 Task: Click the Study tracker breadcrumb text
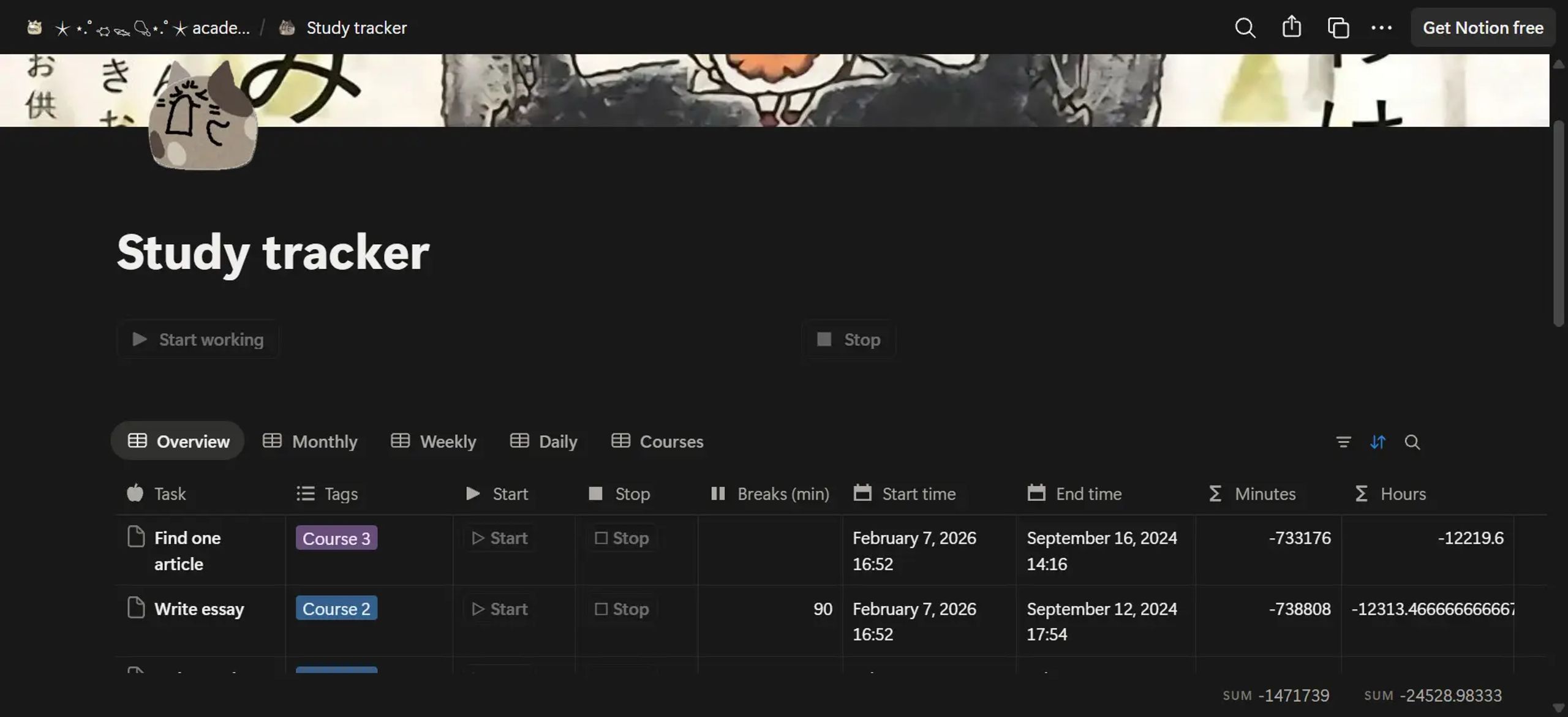[356, 28]
